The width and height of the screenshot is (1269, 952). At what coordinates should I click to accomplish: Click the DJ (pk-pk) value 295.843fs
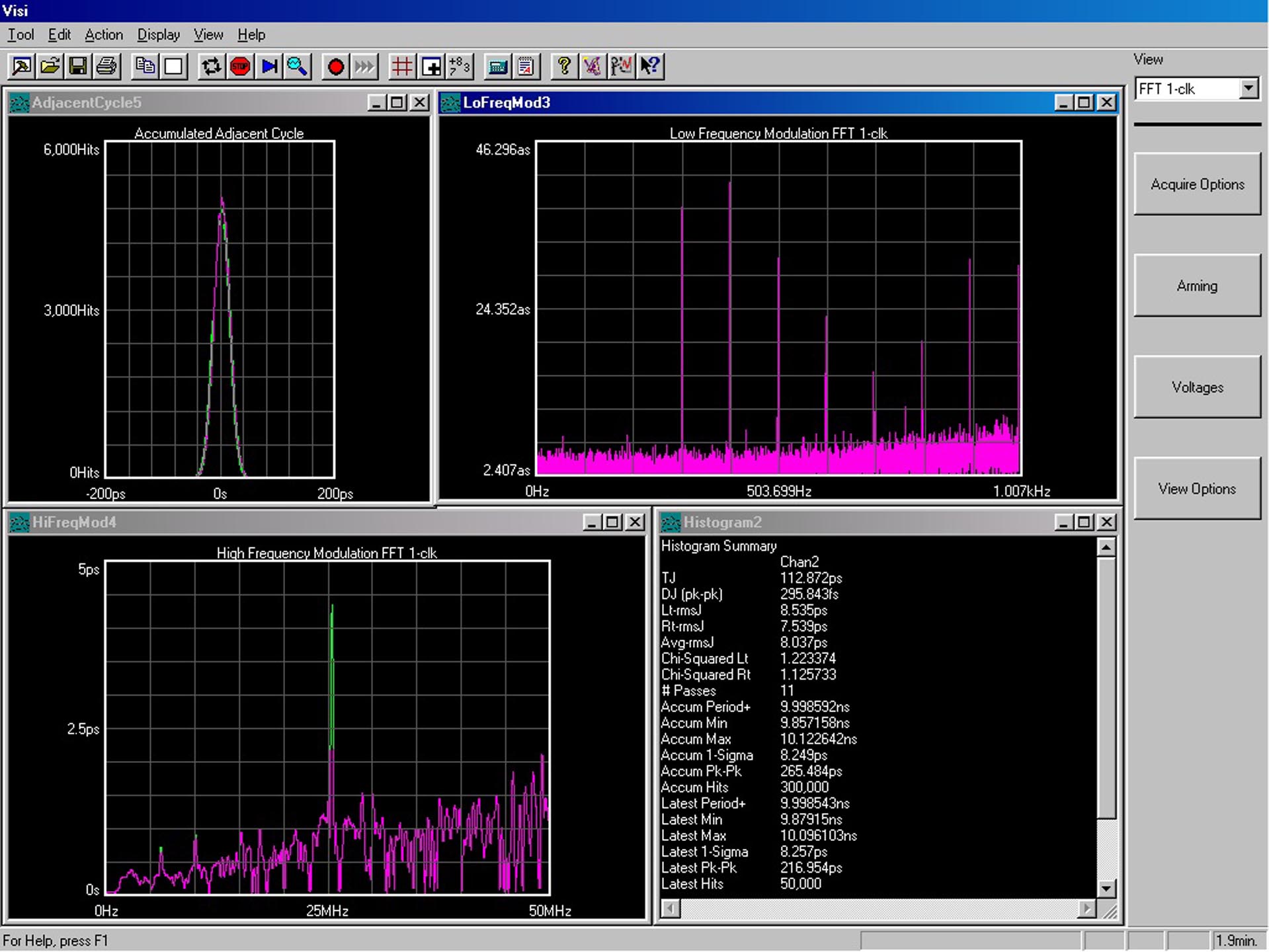[809, 594]
